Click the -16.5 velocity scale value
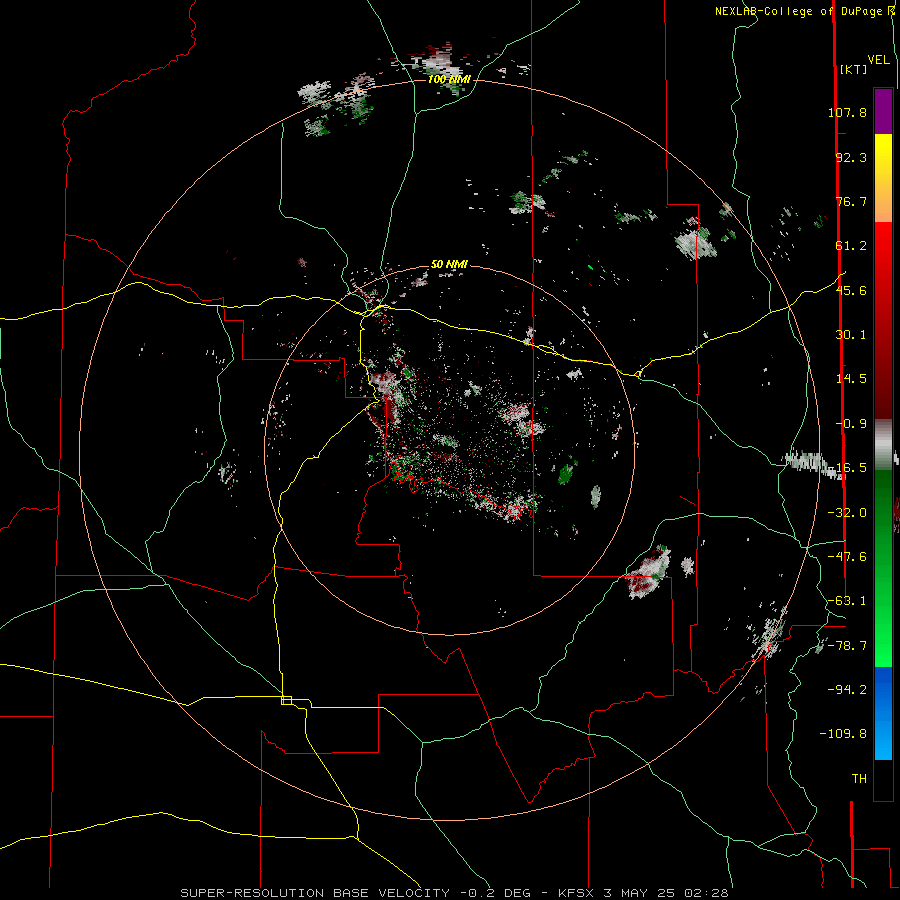900x900 pixels. (849, 468)
